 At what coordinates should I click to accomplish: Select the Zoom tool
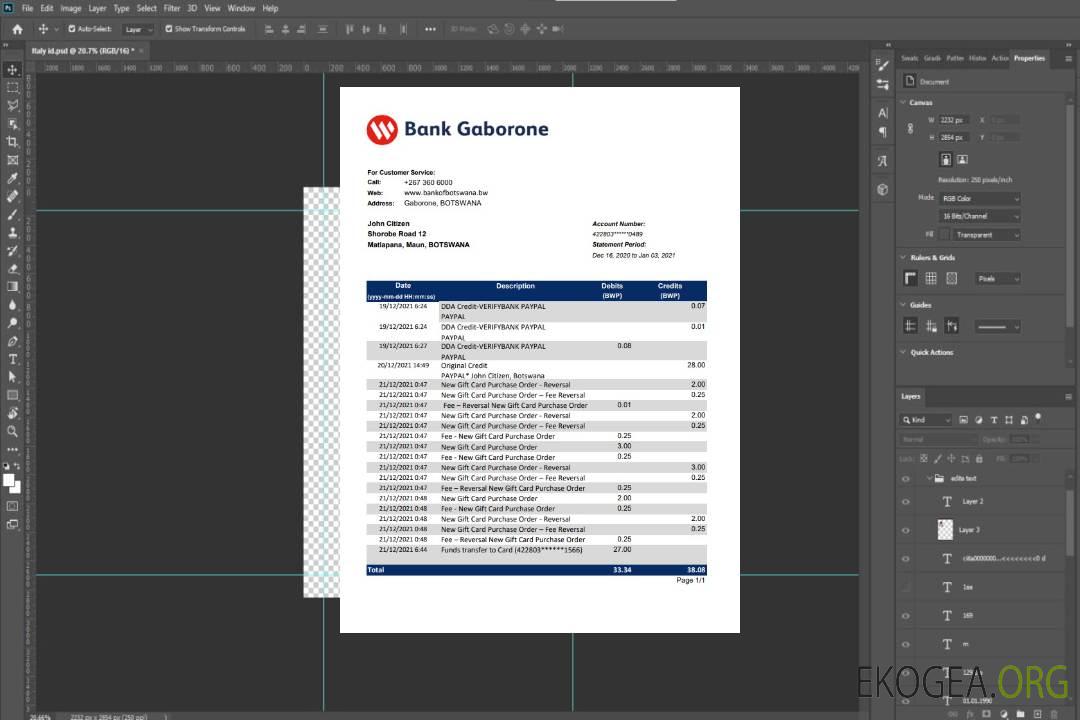tap(12, 431)
